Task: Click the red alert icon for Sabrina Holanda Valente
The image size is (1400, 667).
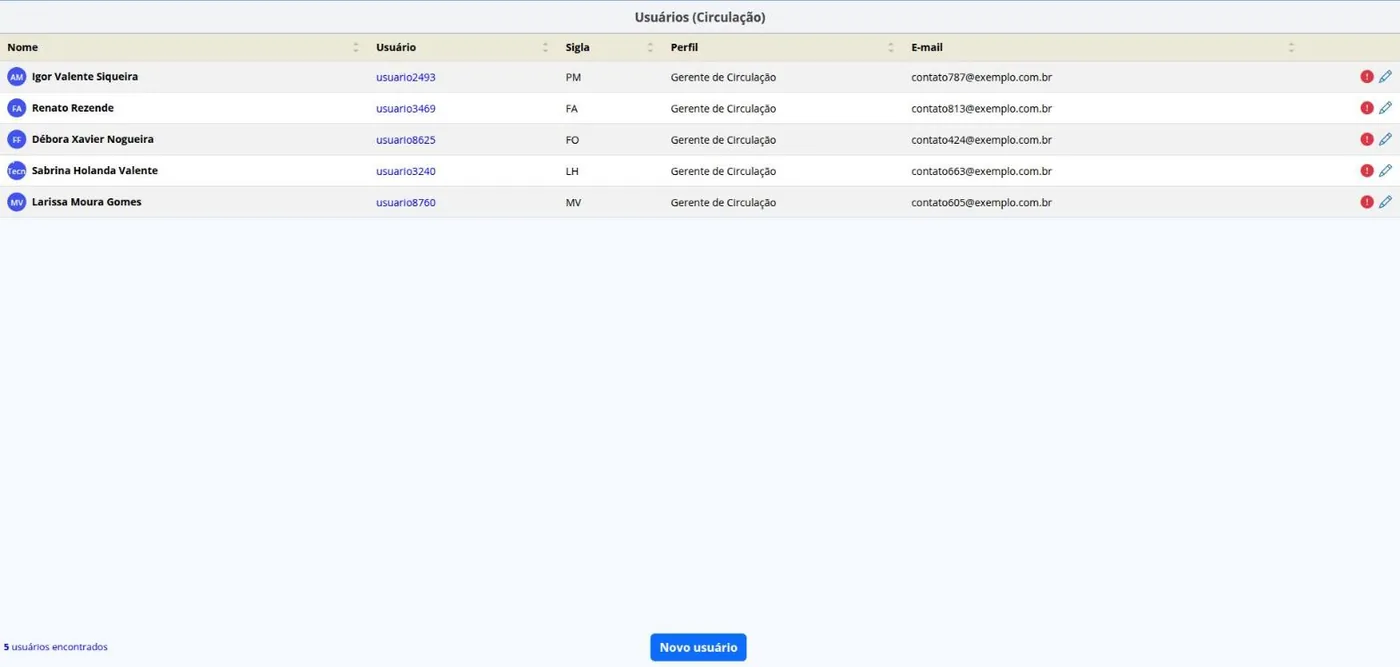Action: pos(1367,171)
